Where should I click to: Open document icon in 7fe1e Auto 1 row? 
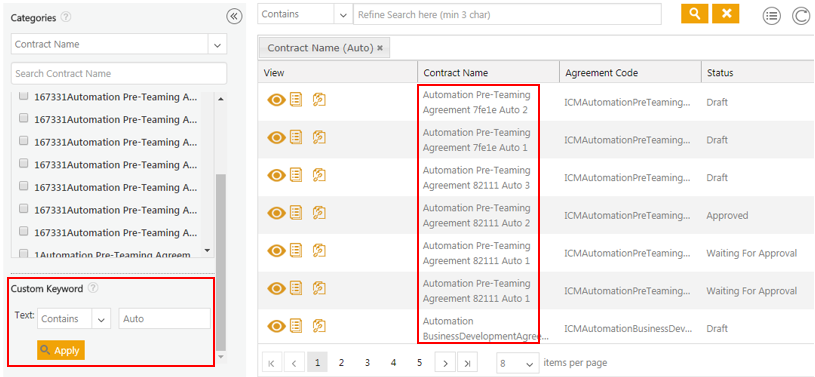coord(296,138)
